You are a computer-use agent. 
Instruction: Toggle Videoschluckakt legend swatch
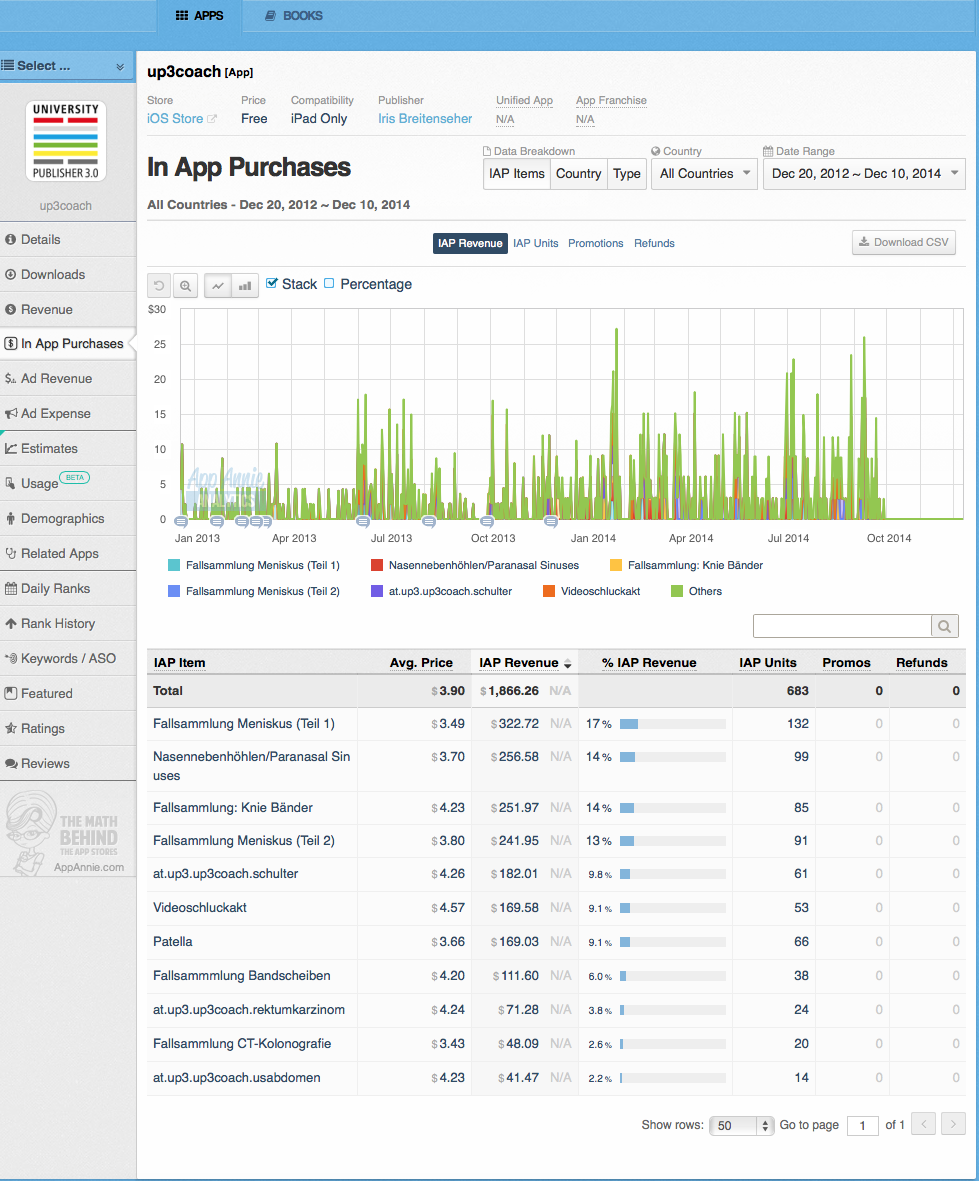[x=549, y=592]
